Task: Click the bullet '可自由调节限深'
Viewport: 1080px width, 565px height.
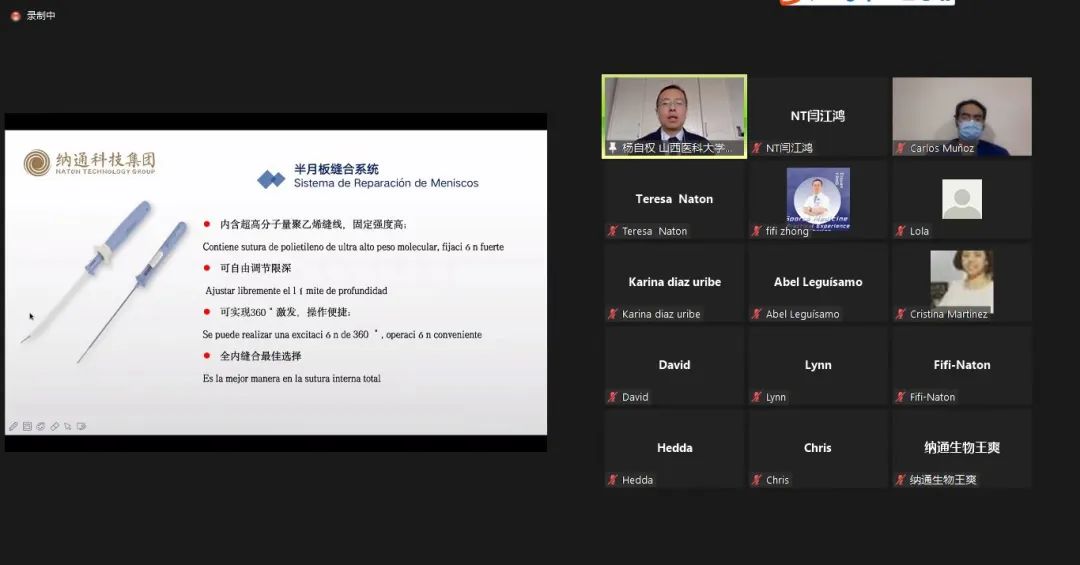Action: (256, 268)
